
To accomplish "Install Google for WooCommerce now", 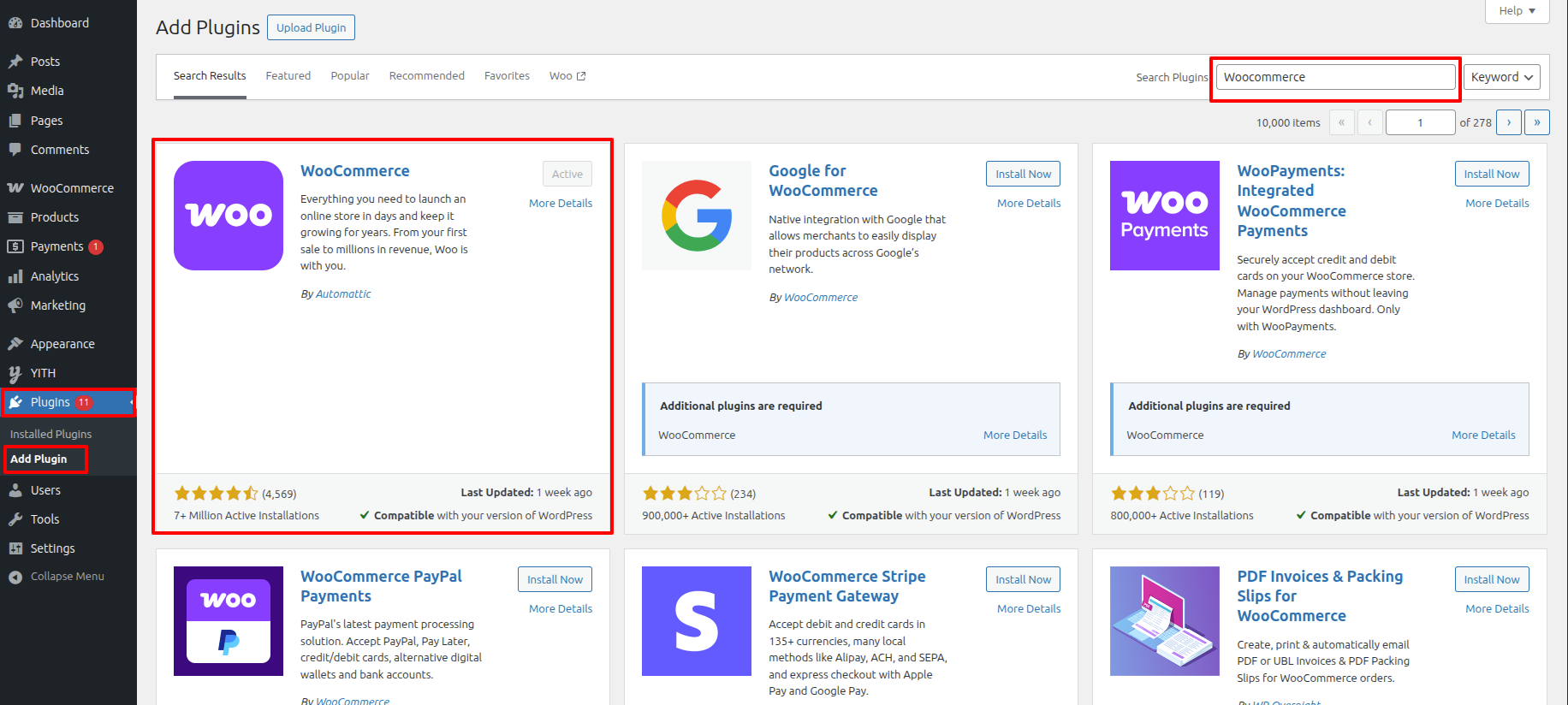I will tap(1023, 174).
